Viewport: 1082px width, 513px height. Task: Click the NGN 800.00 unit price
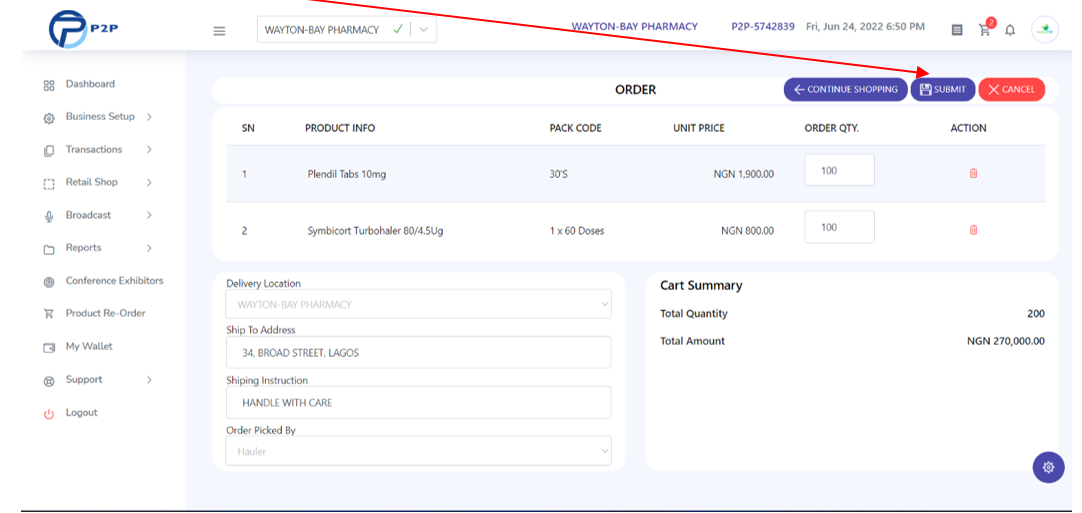(x=747, y=231)
